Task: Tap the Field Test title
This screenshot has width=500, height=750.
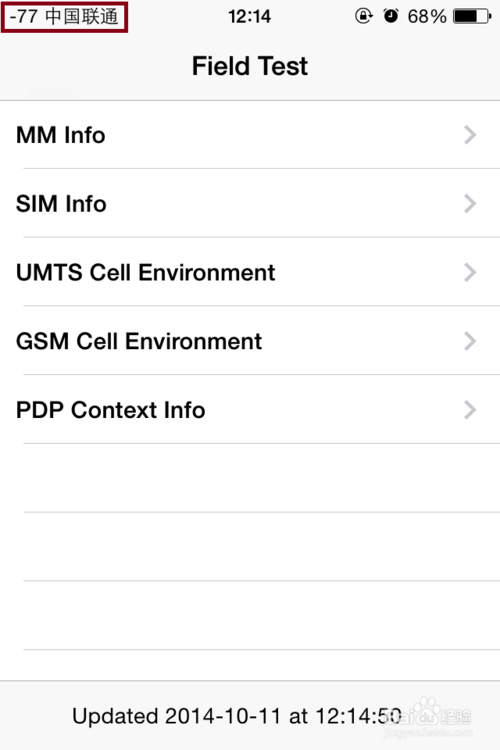Action: (x=249, y=66)
